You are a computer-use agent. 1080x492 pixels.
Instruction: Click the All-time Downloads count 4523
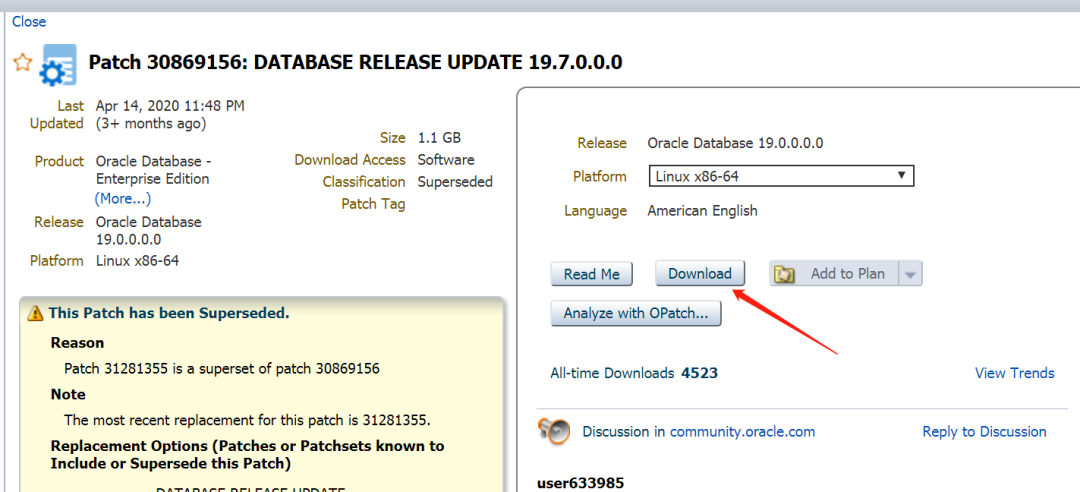point(700,373)
